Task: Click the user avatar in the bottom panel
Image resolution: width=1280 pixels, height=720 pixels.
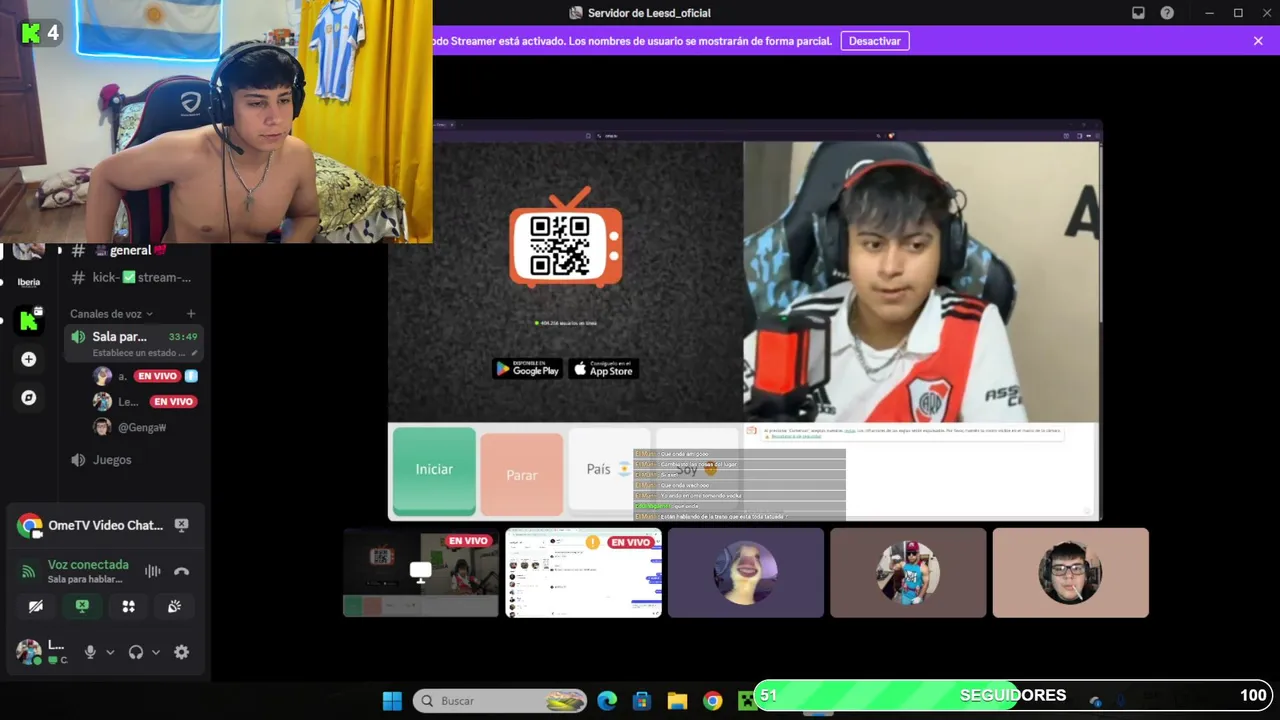Action: [x=28, y=652]
